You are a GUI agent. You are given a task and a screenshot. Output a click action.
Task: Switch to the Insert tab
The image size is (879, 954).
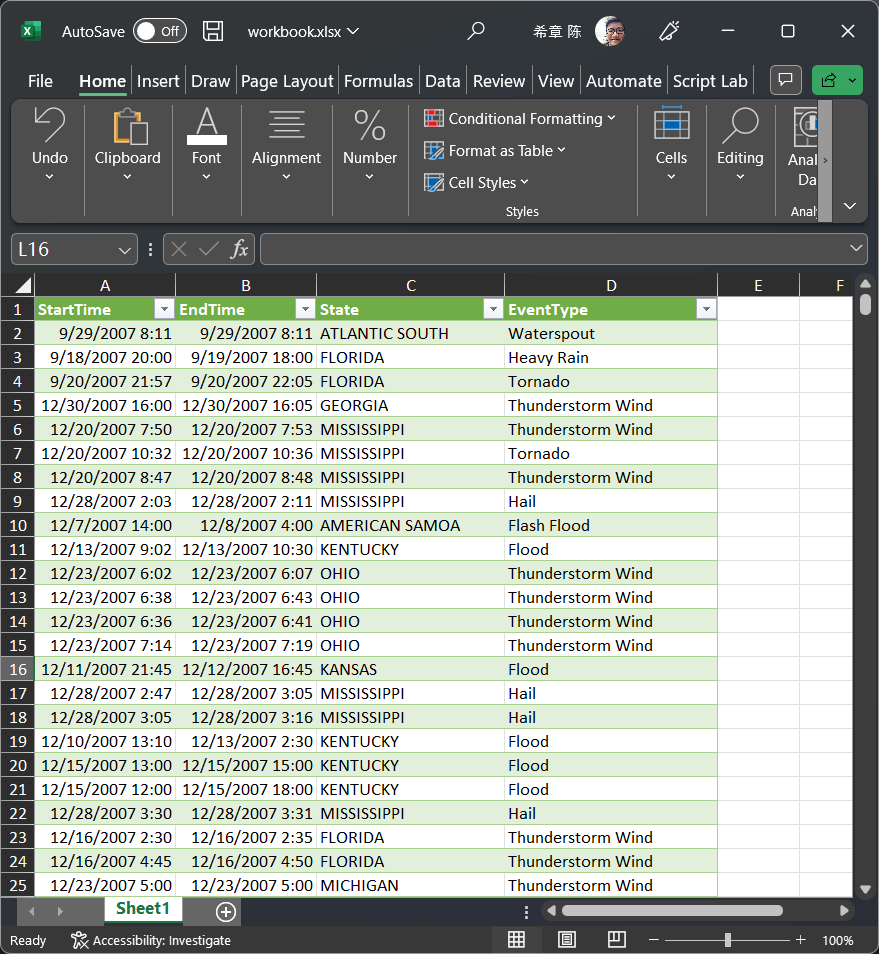158,81
